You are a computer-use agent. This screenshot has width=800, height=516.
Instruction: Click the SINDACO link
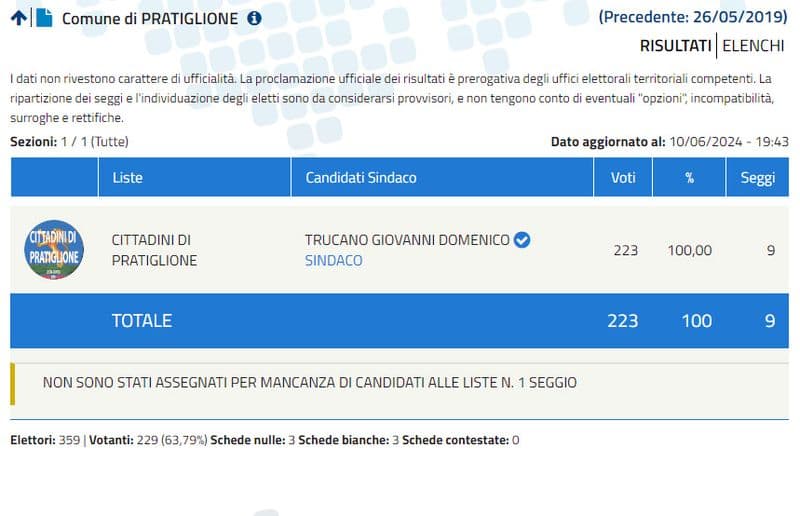click(333, 260)
